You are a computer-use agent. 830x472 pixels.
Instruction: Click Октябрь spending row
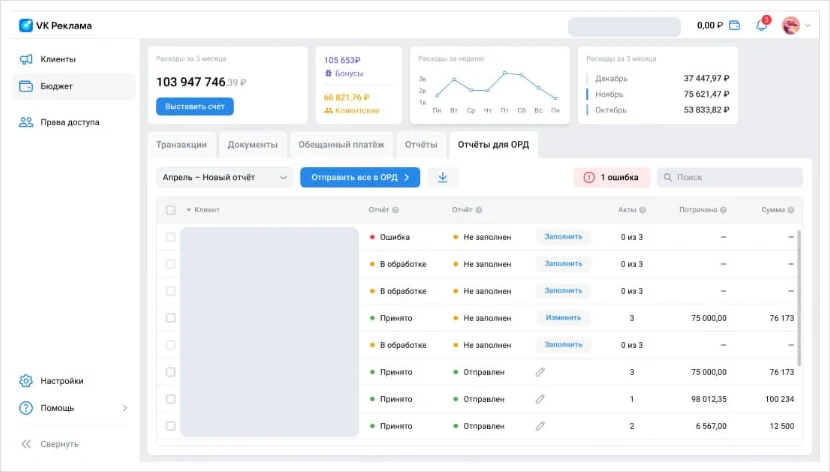click(658, 110)
